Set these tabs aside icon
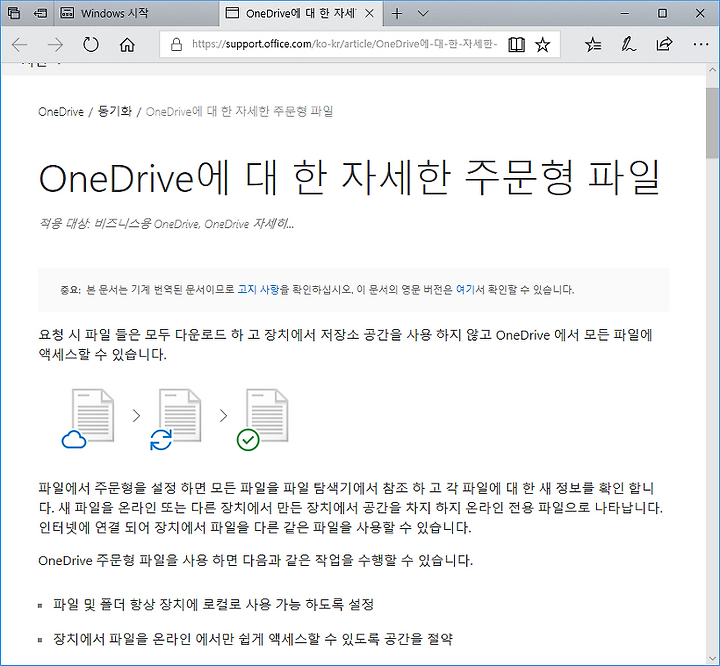 41,13
